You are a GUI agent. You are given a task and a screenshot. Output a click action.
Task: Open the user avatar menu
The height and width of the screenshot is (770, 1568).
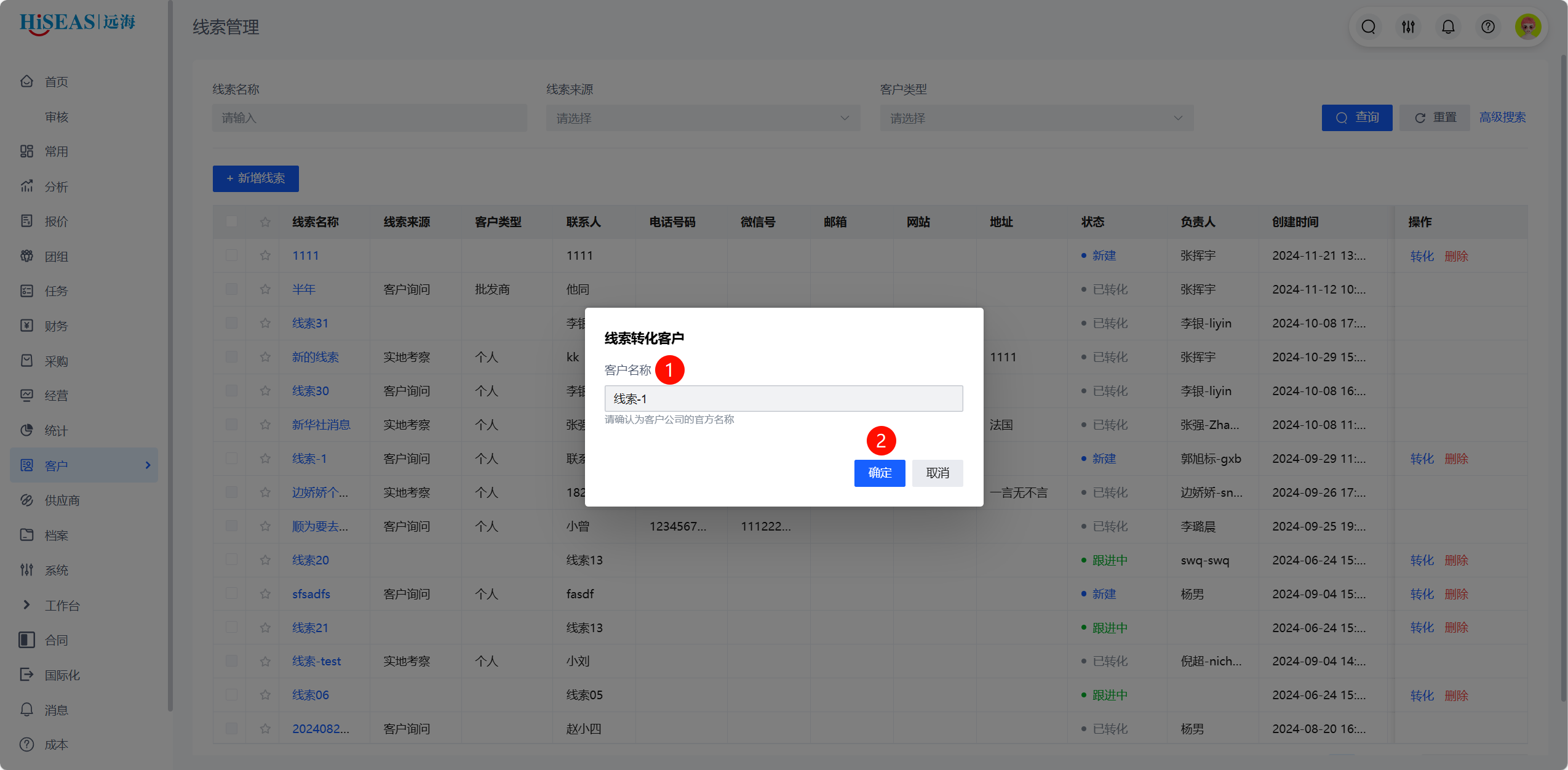point(1527,27)
